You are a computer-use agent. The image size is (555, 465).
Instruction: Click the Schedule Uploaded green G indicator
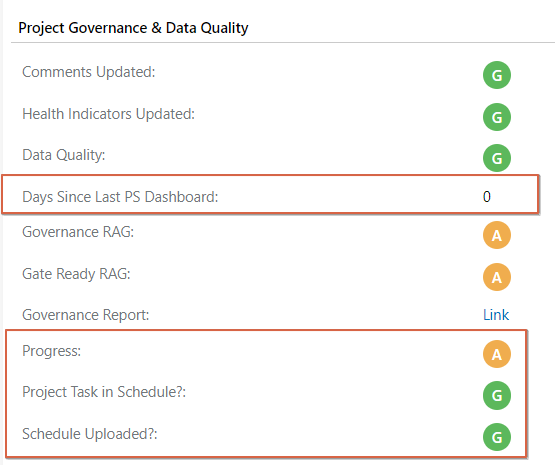497,437
